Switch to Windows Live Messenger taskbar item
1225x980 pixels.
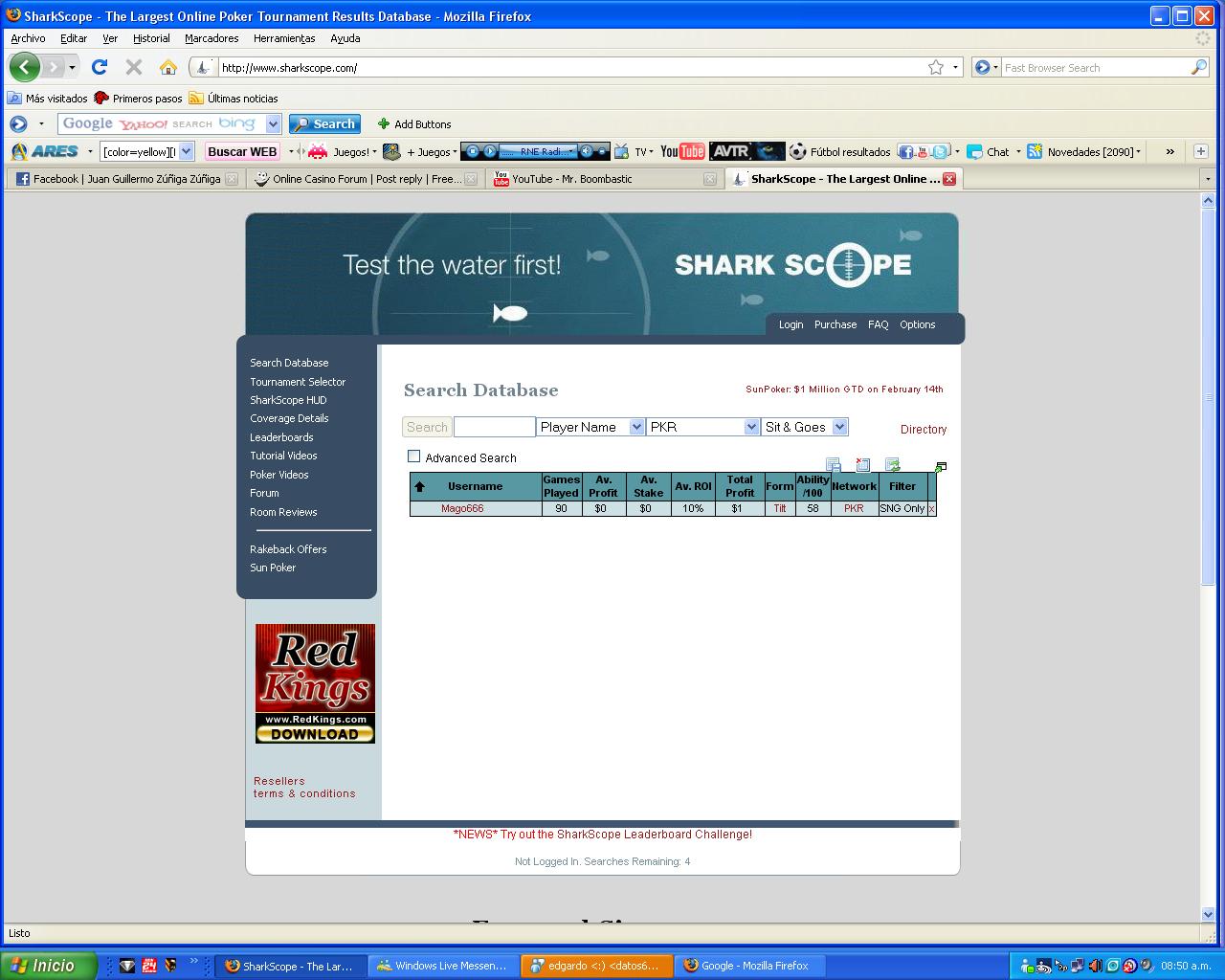pos(444,966)
